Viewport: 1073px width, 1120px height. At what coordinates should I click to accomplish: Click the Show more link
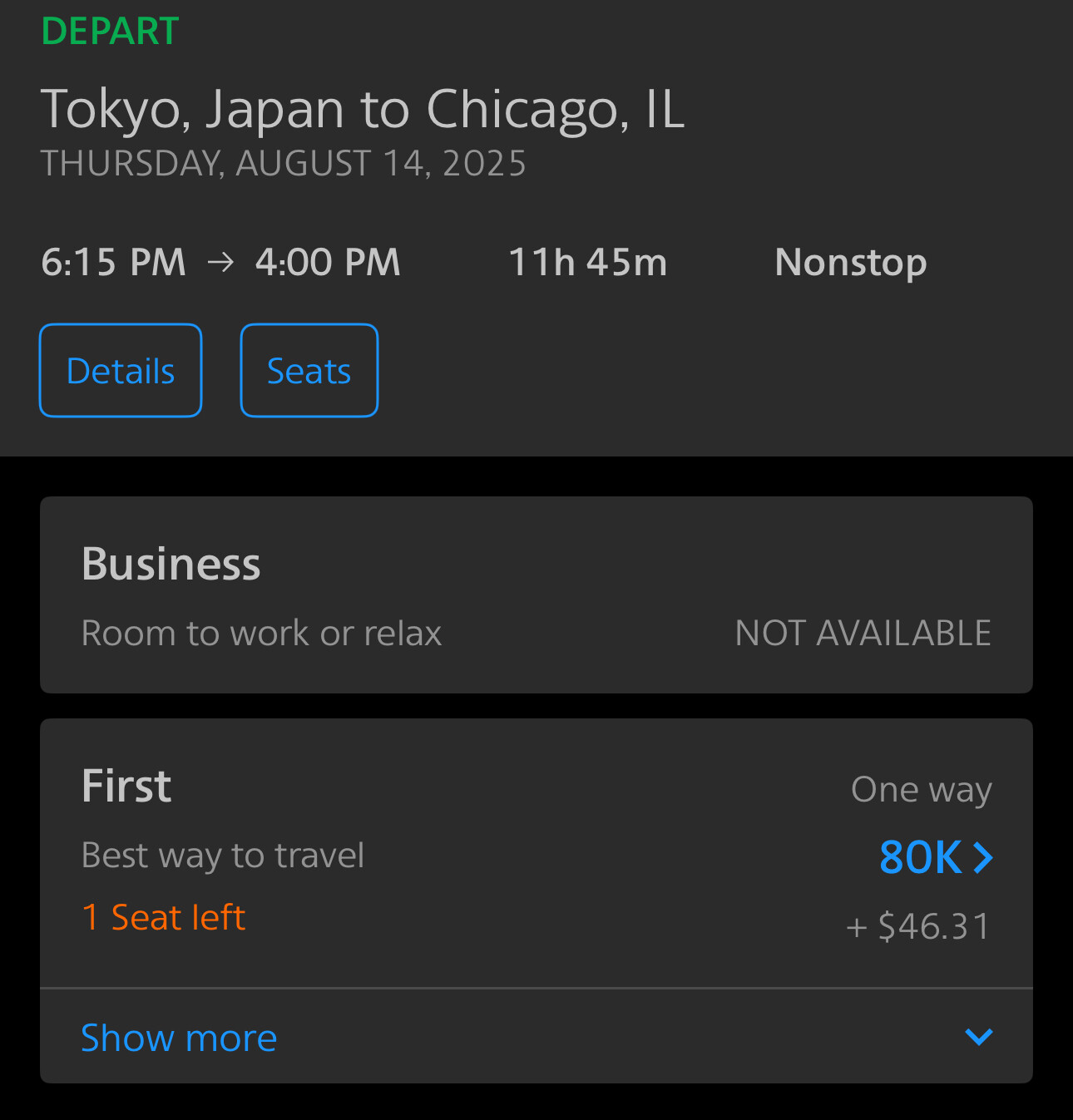179,1038
